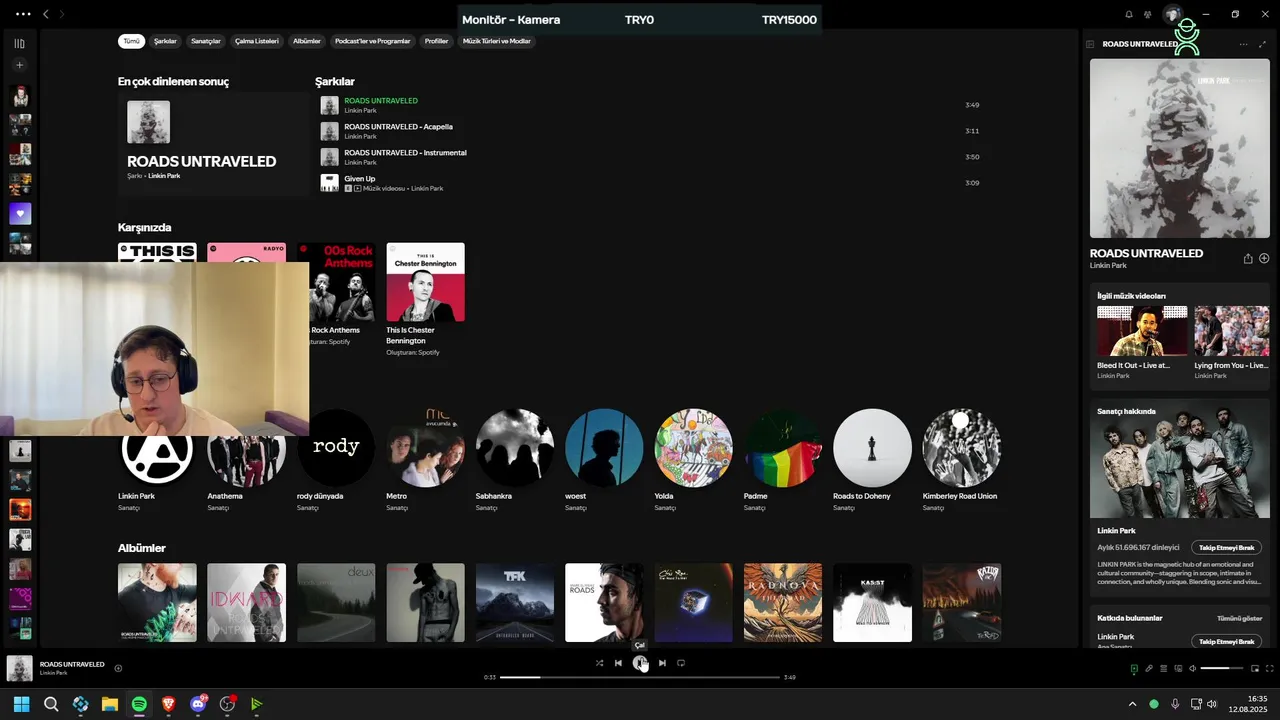Click the Linkin Park artist link in player bar
Screen dimensions: 1280x720
(x=53, y=673)
